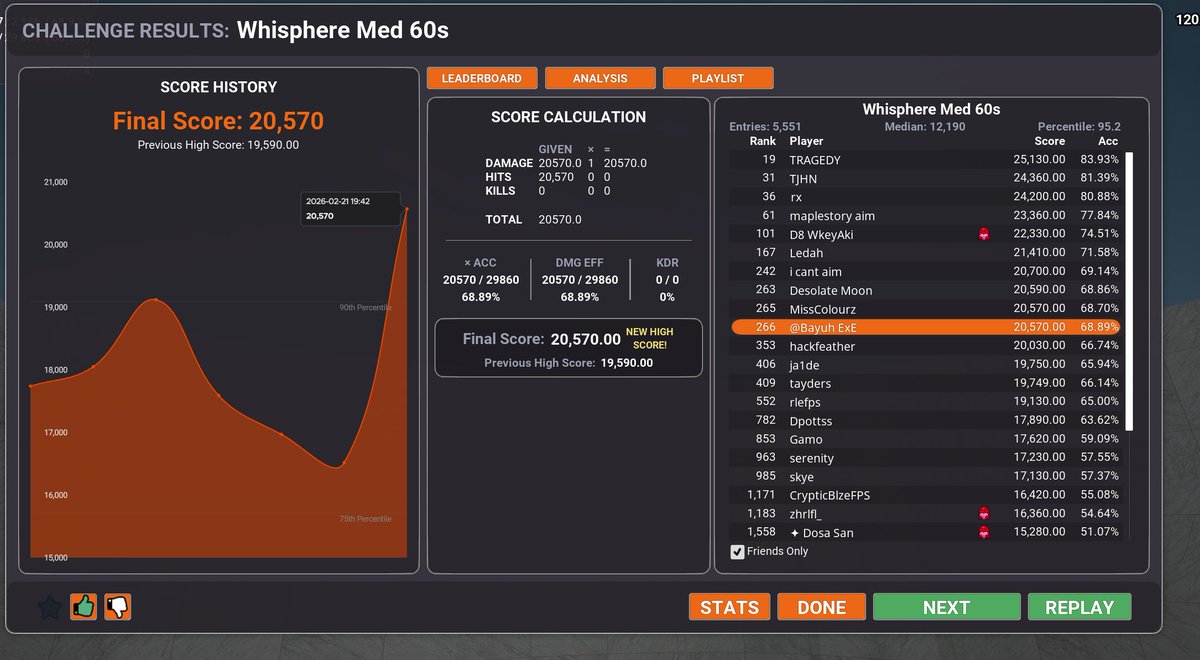Click the badge icon beside zhrlfl_
Image resolution: width=1200 pixels, height=660 pixels.
pyautogui.click(x=984, y=513)
